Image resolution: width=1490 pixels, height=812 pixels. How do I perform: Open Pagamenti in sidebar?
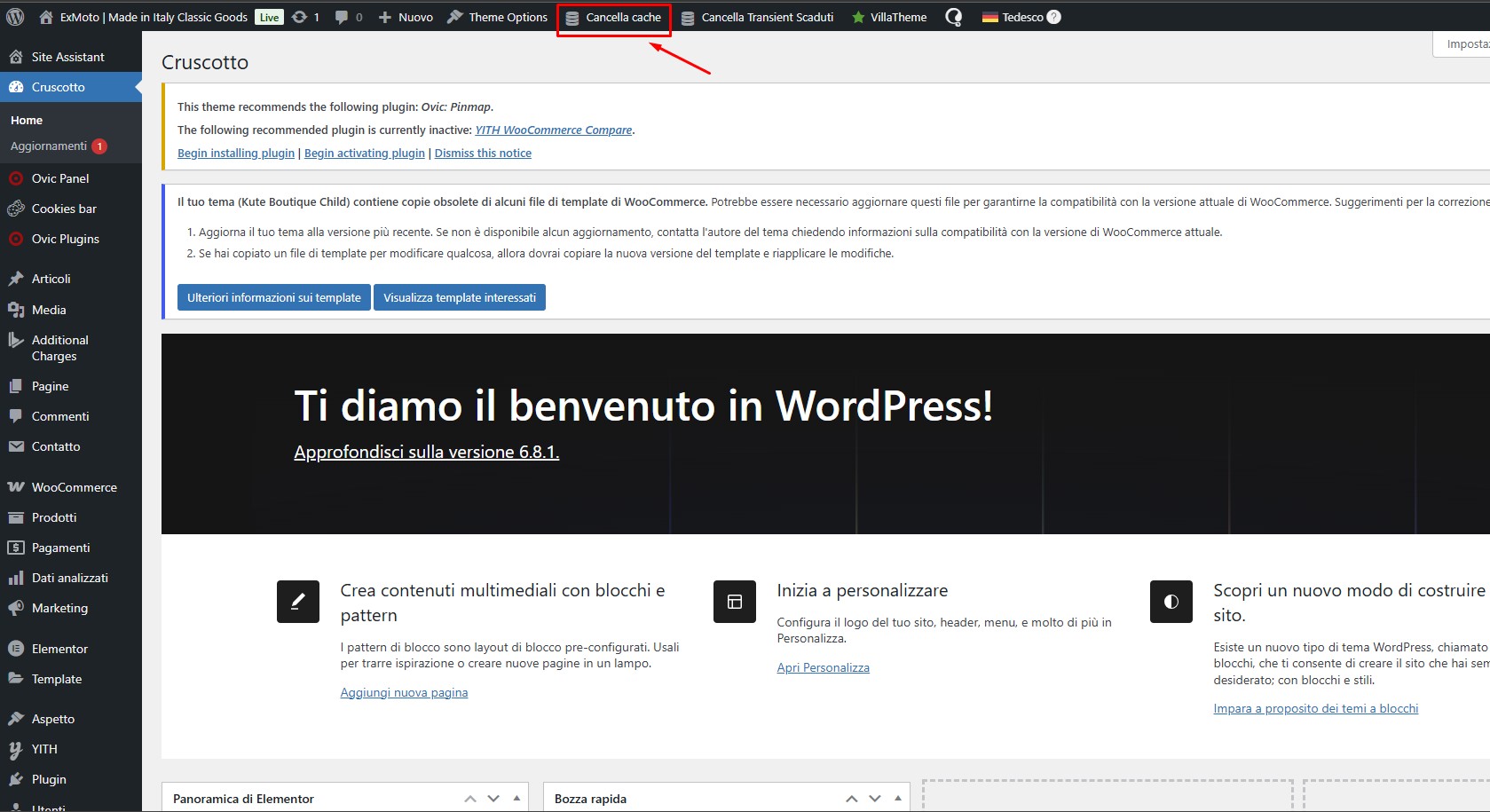pos(71,548)
